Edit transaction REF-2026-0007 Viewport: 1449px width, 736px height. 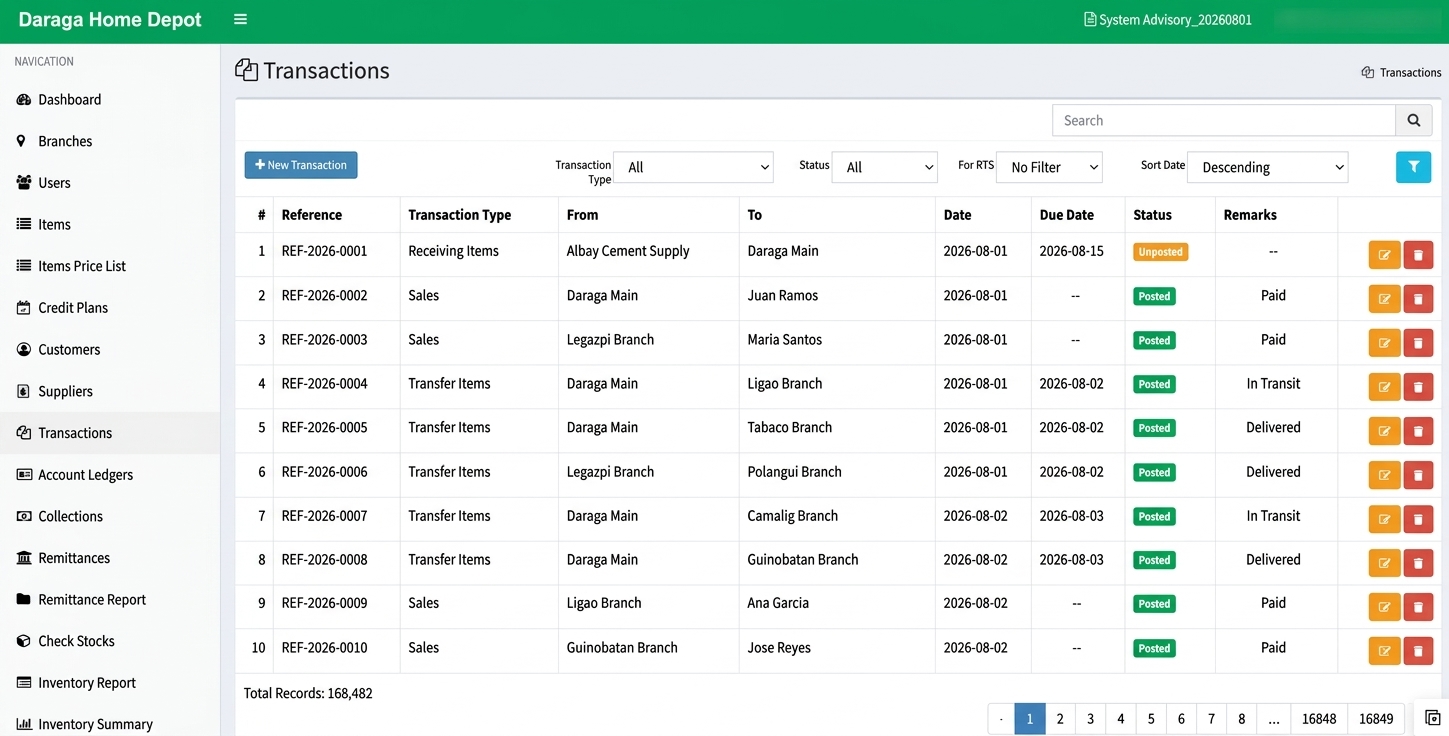(x=1384, y=519)
